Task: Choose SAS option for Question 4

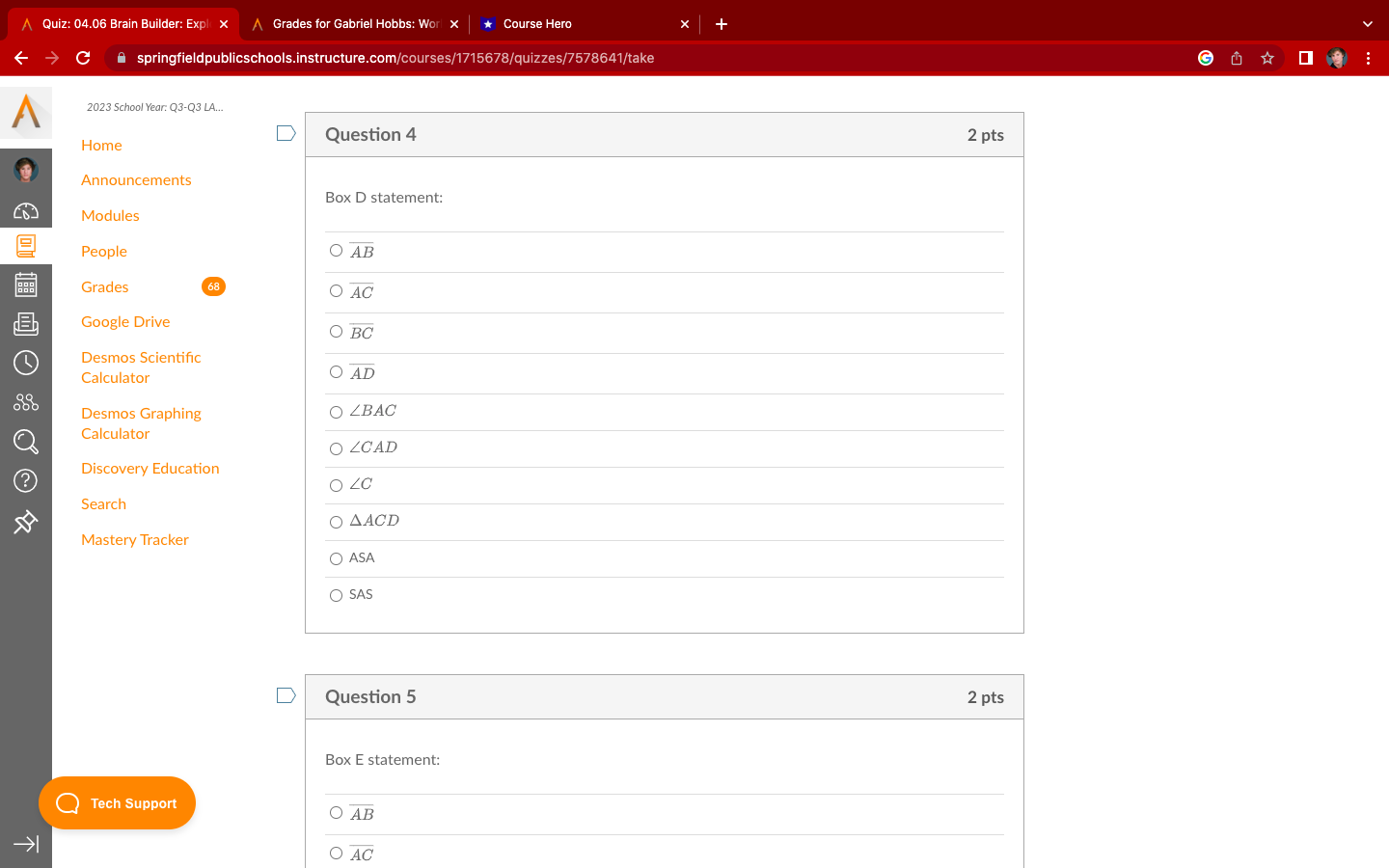Action: tap(336, 596)
